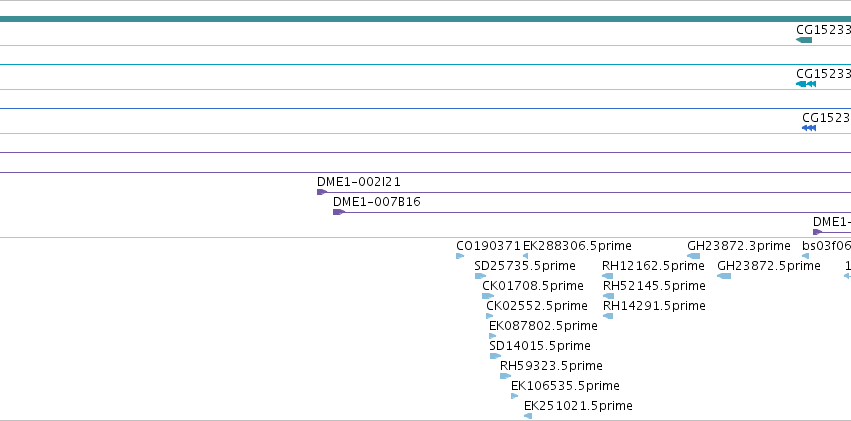Image resolution: width=851 pixels, height=421 pixels.
Task: Click the RH59323.5prime EST arrow
Action: pos(505,376)
